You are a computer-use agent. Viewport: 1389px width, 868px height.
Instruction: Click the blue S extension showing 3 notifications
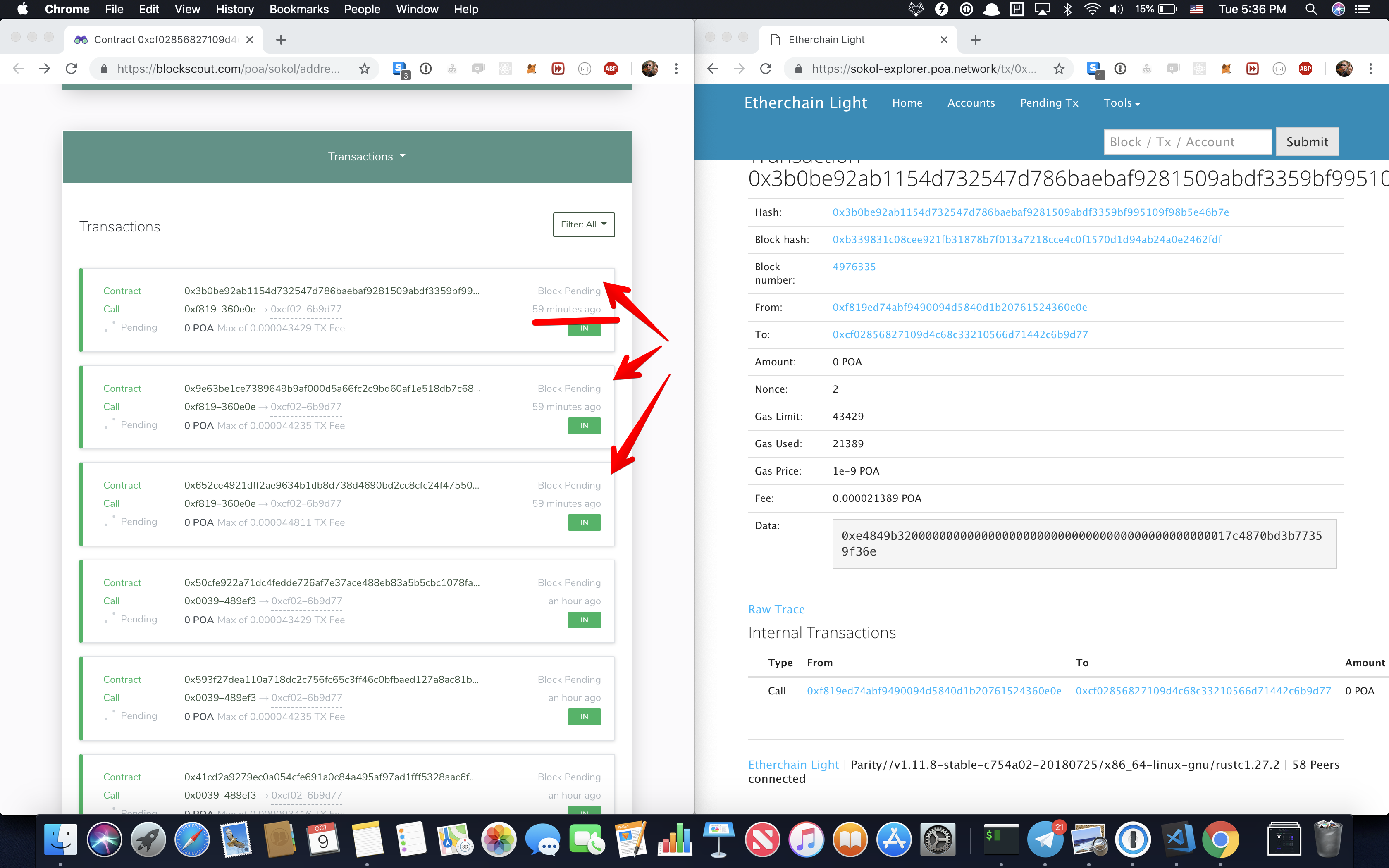400,68
